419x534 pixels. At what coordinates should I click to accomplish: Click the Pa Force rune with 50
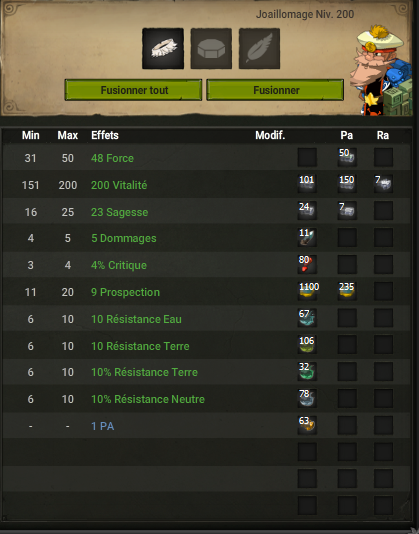point(347,157)
